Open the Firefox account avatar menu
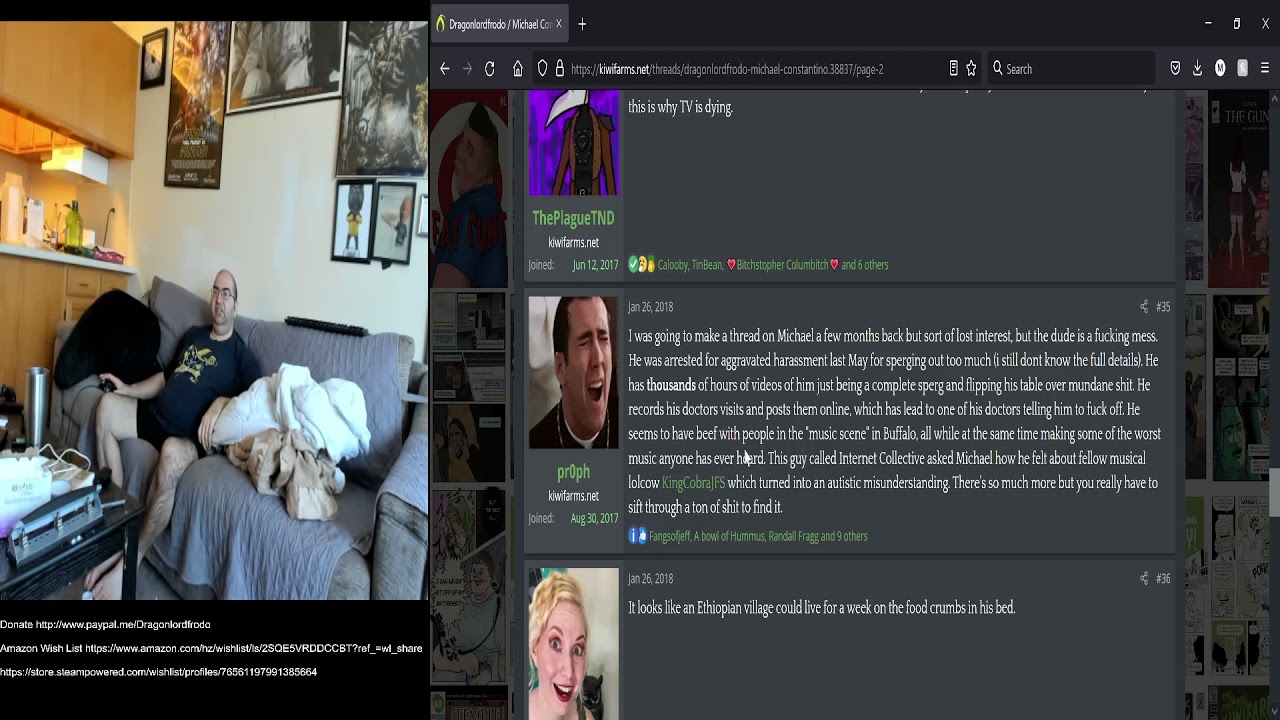This screenshot has height=720, width=1280. (x=1220, y=69)
